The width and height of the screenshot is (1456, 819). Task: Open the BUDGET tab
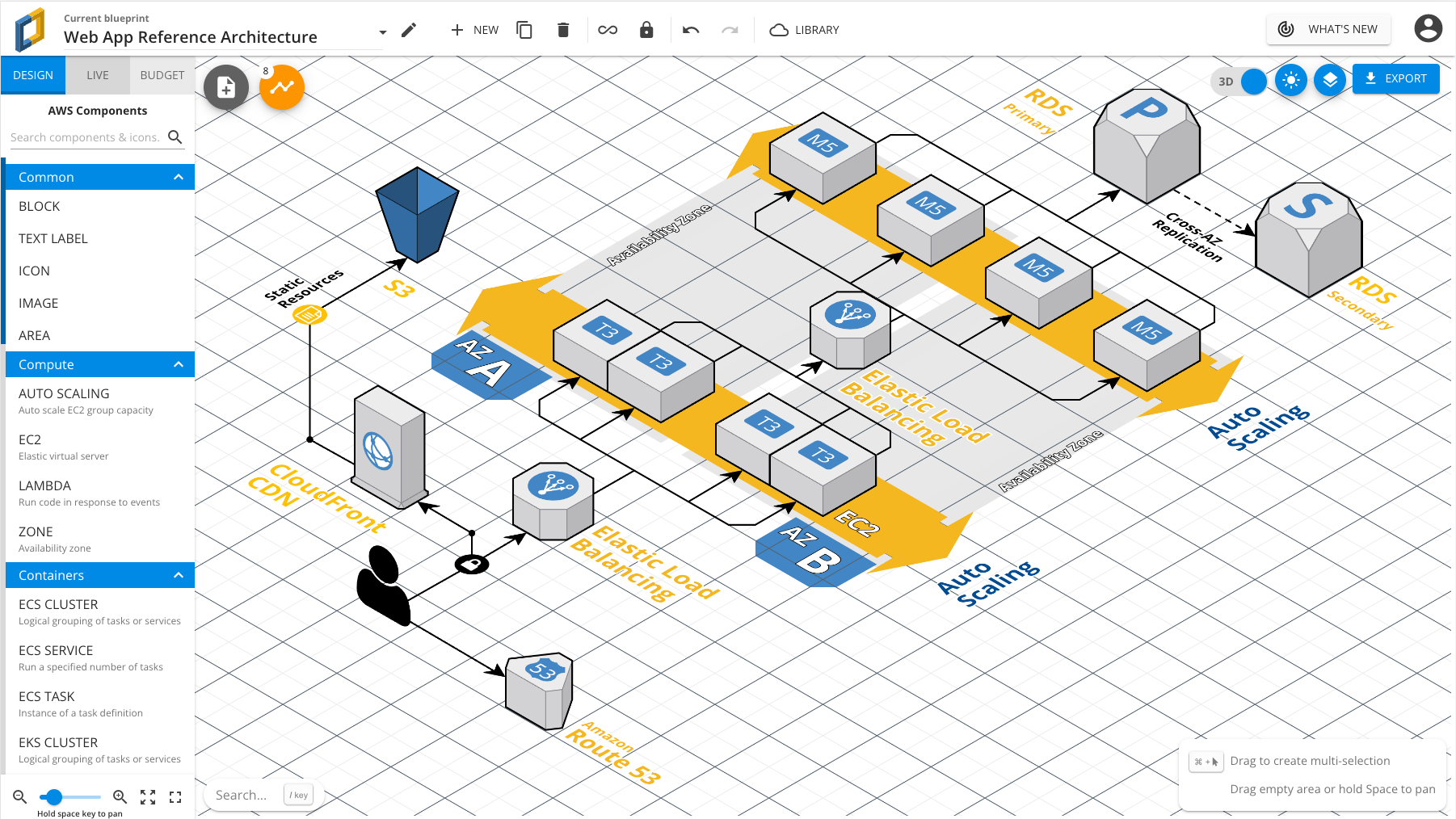coord(162,74)
